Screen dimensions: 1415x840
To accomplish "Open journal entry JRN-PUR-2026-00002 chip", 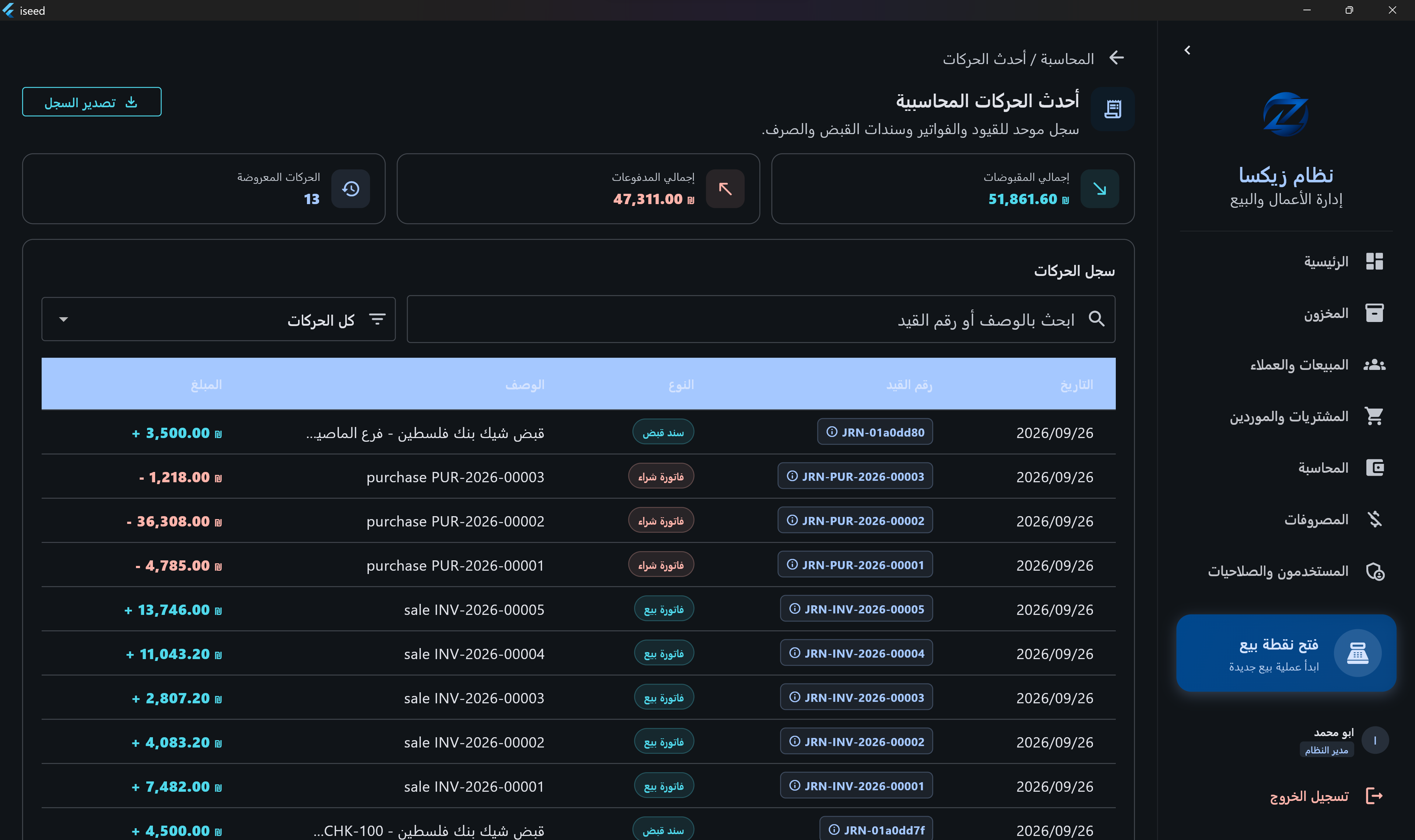I will 855,520.
